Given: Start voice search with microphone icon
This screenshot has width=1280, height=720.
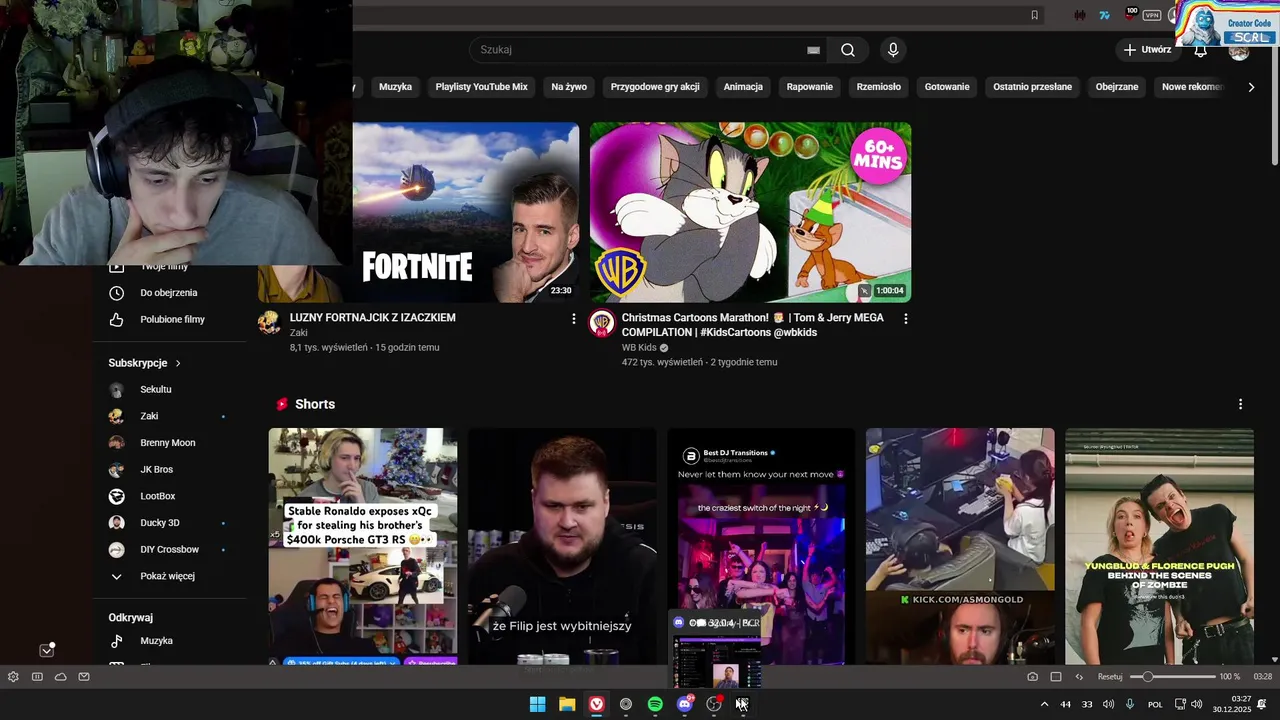Looking at the screenshot, I should [x=893, y=50].
